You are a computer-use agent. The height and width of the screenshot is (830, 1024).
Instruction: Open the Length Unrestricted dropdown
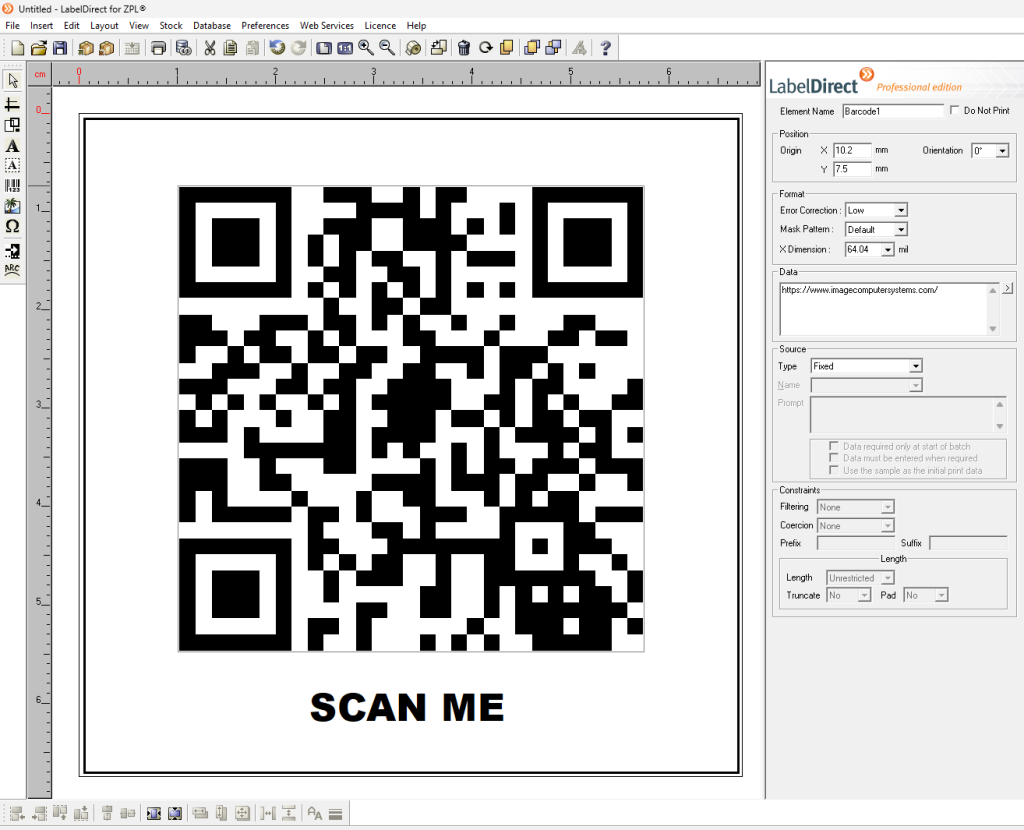[888, 578]
